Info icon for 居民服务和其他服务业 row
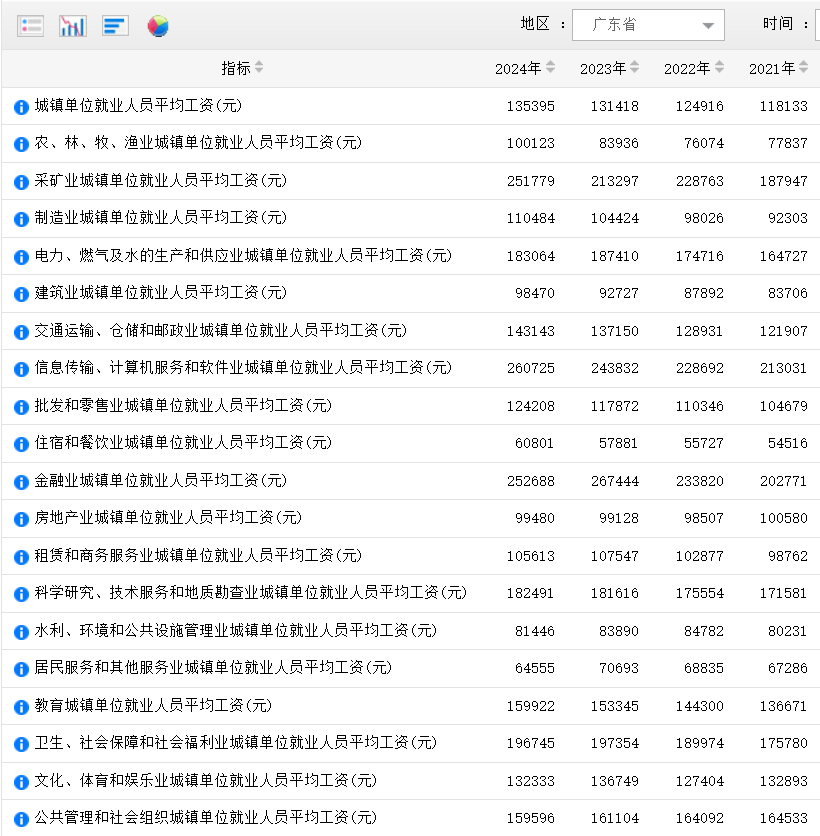The image size is (820, 836). [x=21, y=669]
